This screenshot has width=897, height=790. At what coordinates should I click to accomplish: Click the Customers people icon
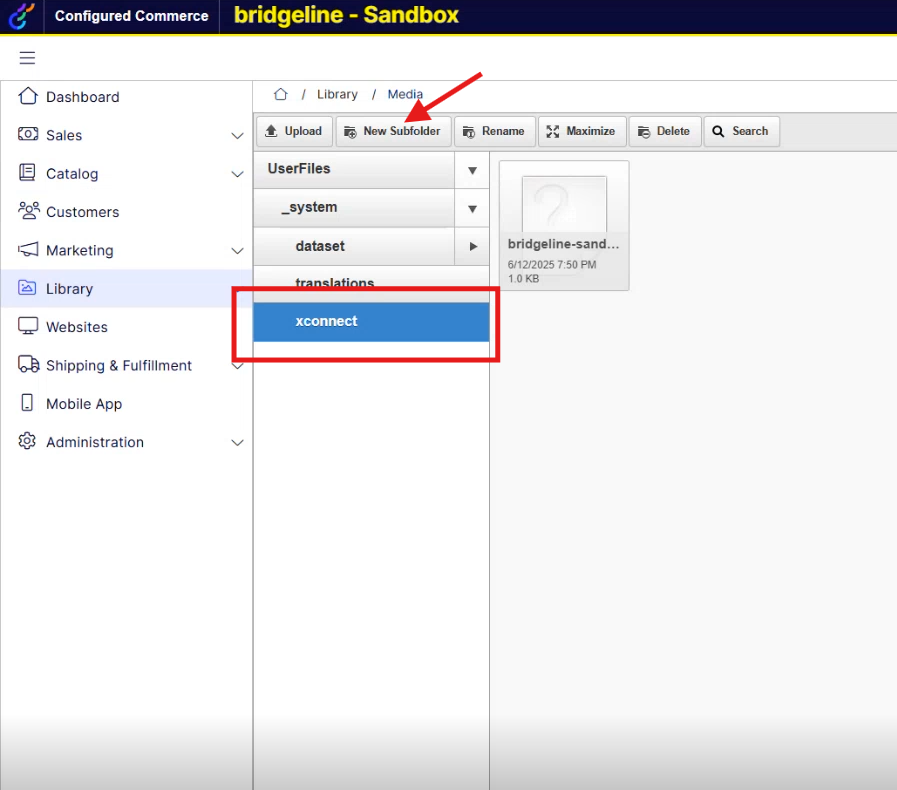pyautogui.click(x=29, y=211)
